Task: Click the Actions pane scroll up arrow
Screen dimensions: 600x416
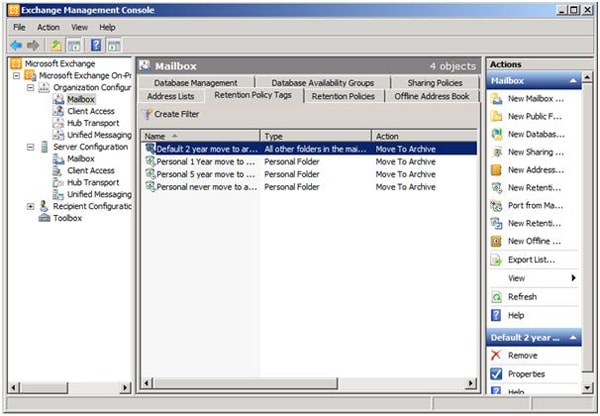Action: pyautogui.click(x=587, y=77)
